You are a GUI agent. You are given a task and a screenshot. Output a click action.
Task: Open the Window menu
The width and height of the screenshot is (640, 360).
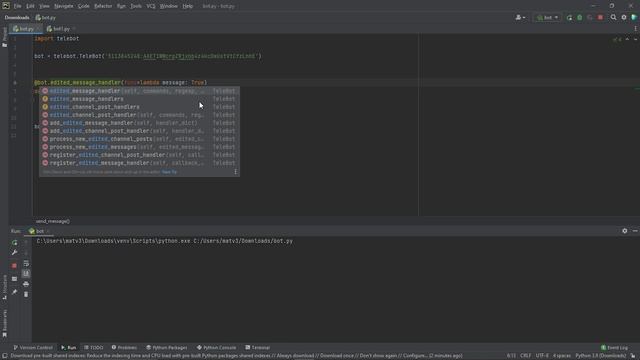[x=169, y=6]
